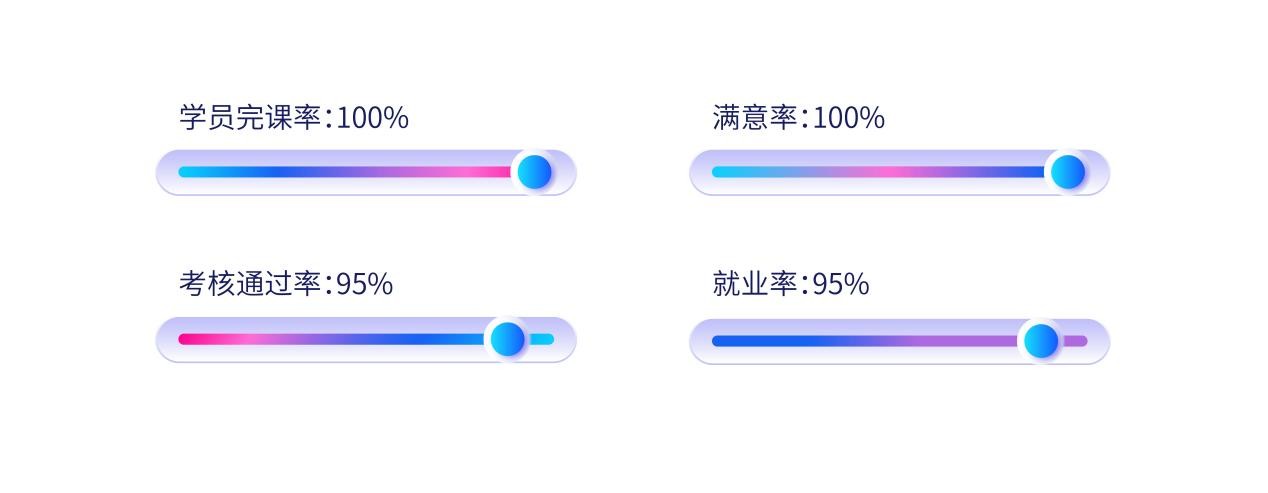Click the 学员完课率:100% label

294,117
